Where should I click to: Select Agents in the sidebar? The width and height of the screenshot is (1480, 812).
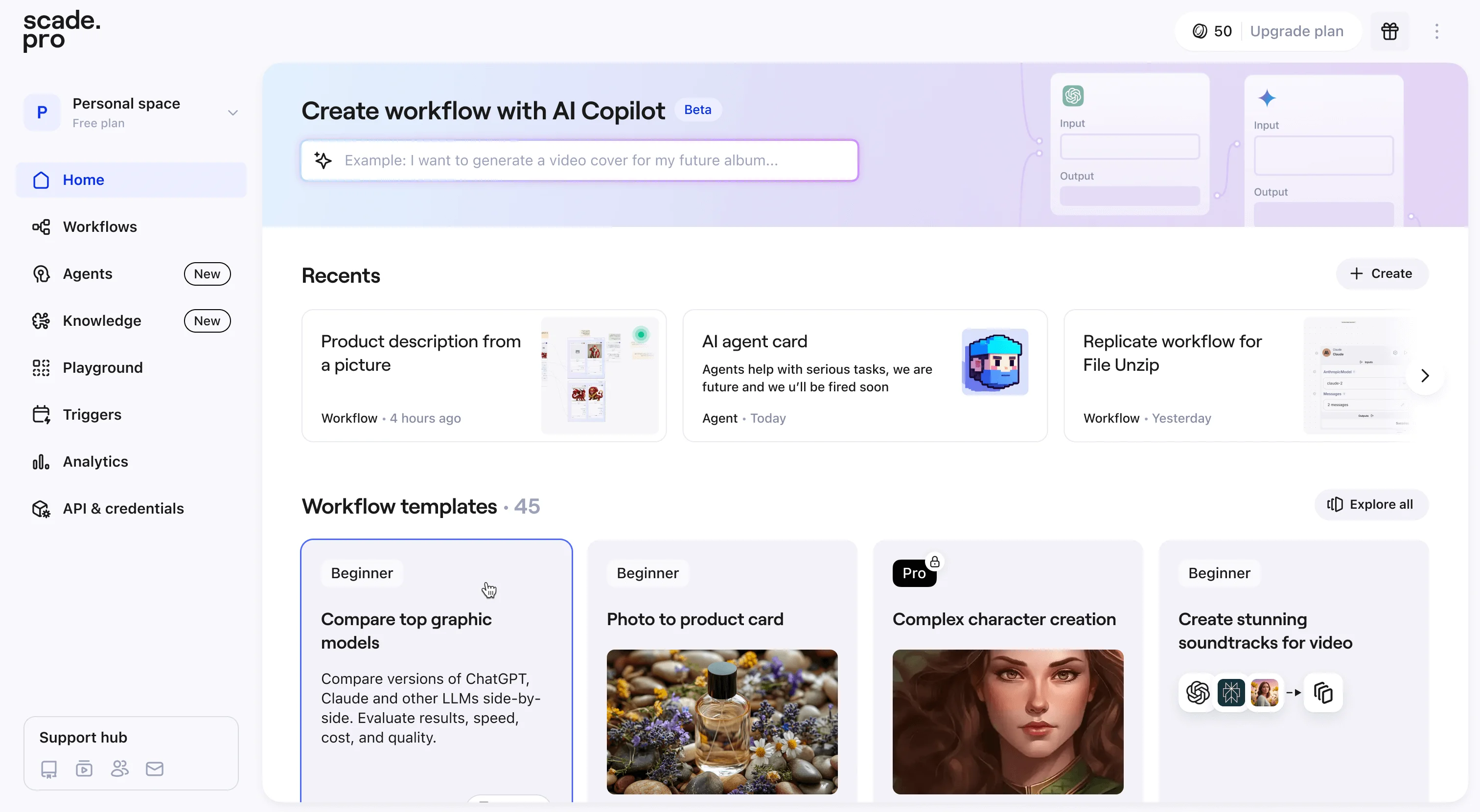(87, 274)
